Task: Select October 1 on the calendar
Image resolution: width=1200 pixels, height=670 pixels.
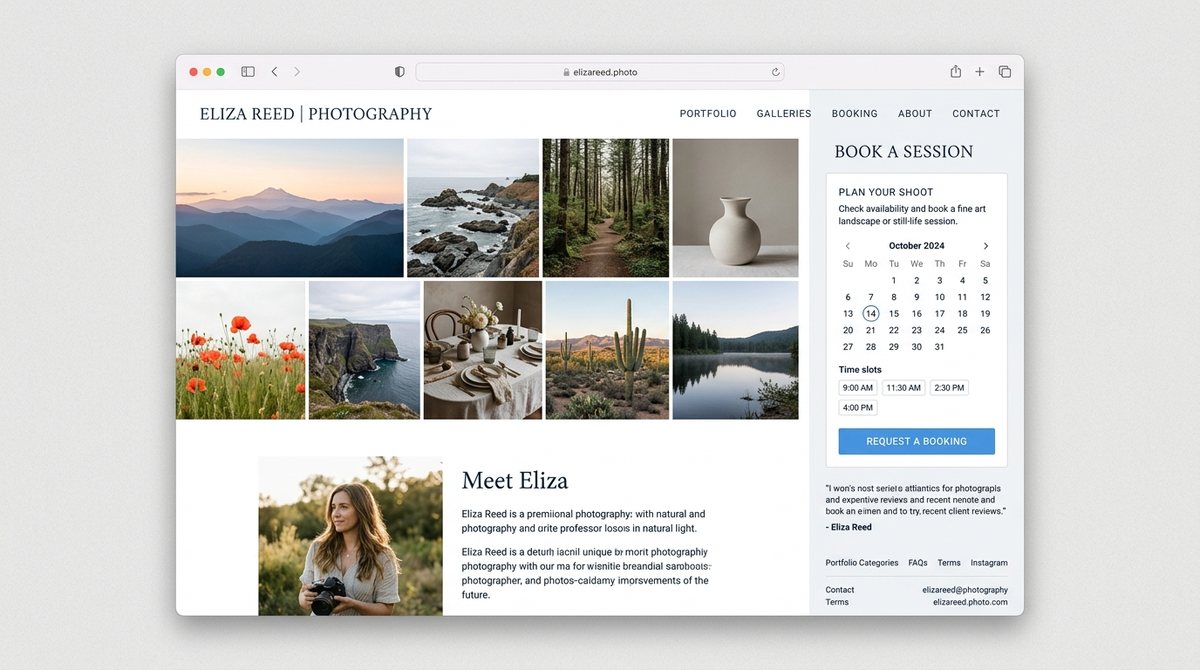Action: pos(894,281)
